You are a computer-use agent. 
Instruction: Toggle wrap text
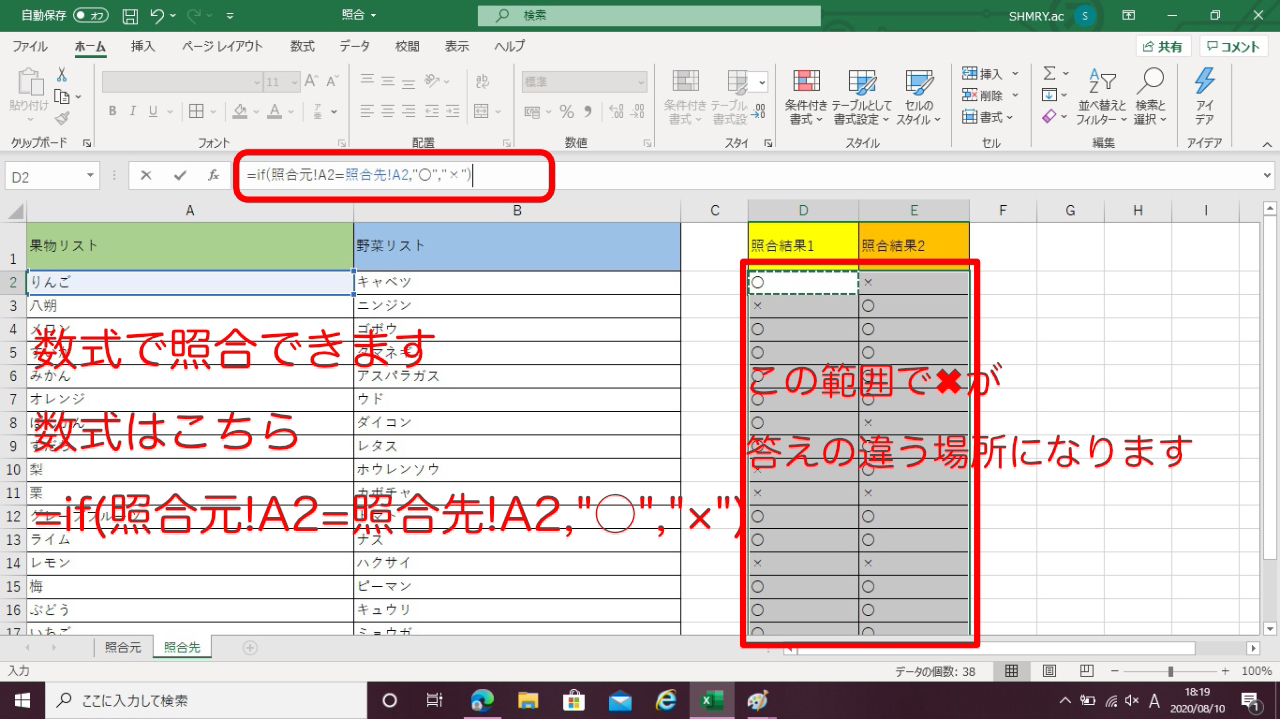(x=481, y=82)
